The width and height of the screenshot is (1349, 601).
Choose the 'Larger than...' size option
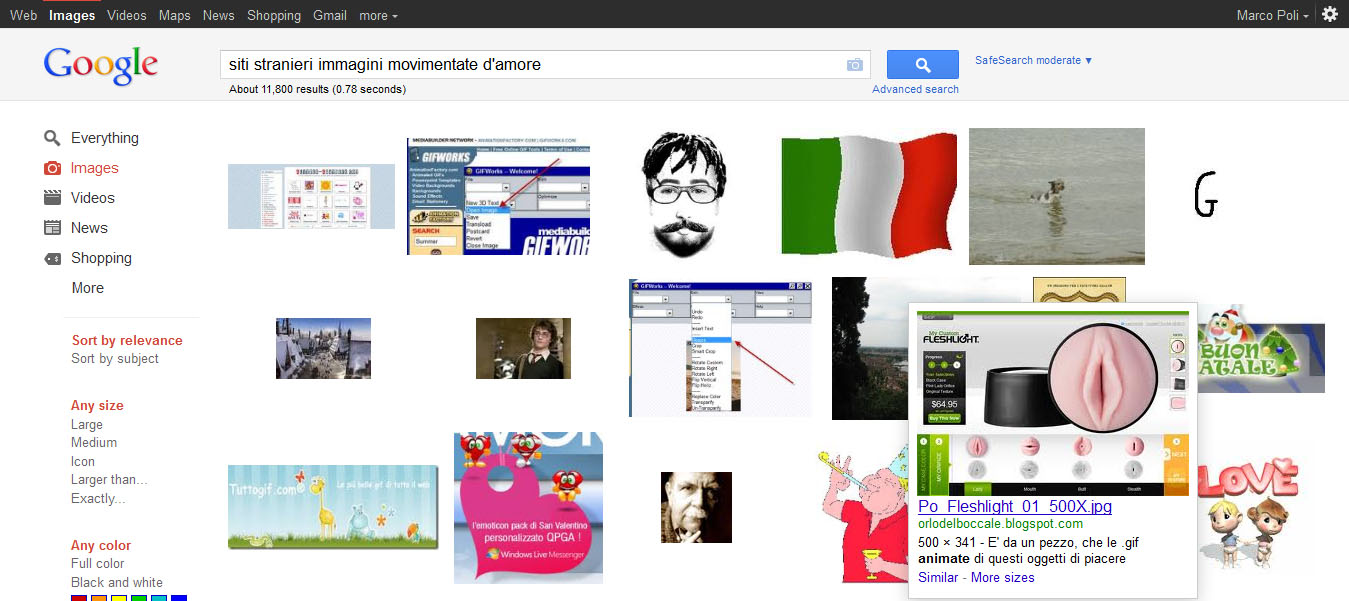click(109, 479)
